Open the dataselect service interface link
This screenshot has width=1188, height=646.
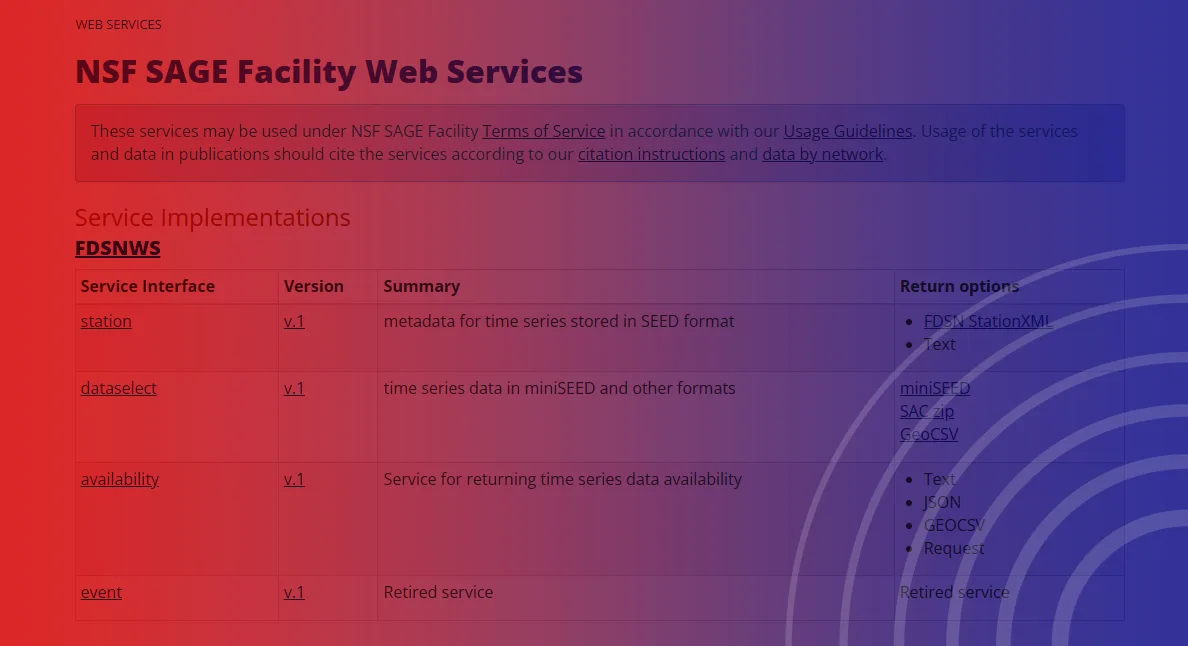(x=118, y=388)
